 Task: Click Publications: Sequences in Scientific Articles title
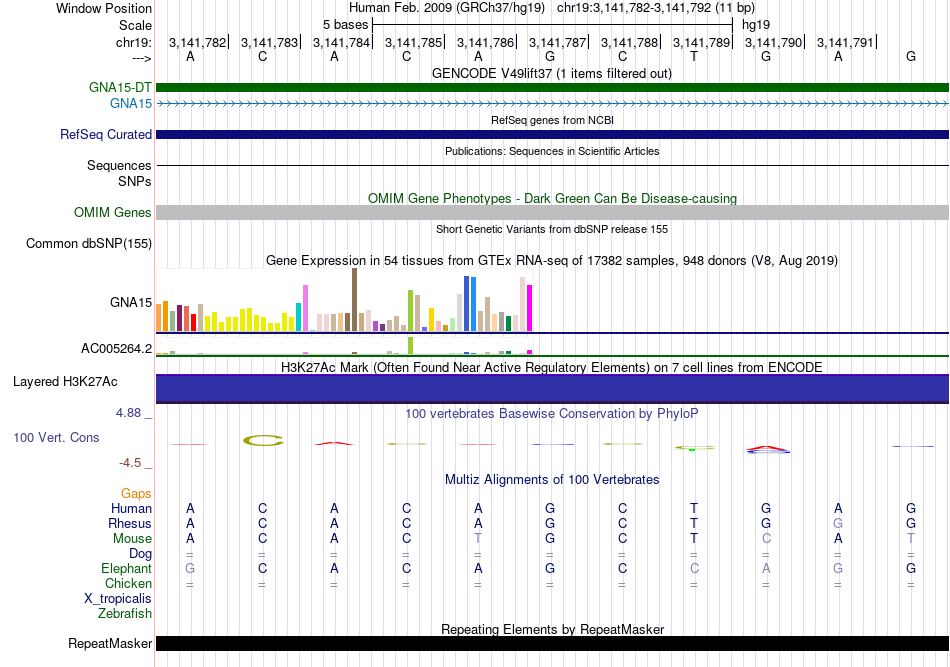click(x=552, y=151)
